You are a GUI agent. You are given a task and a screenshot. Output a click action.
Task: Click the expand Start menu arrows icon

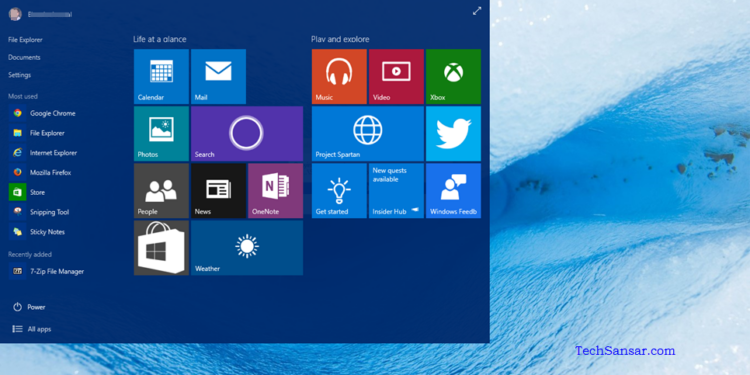pos(477,11)
